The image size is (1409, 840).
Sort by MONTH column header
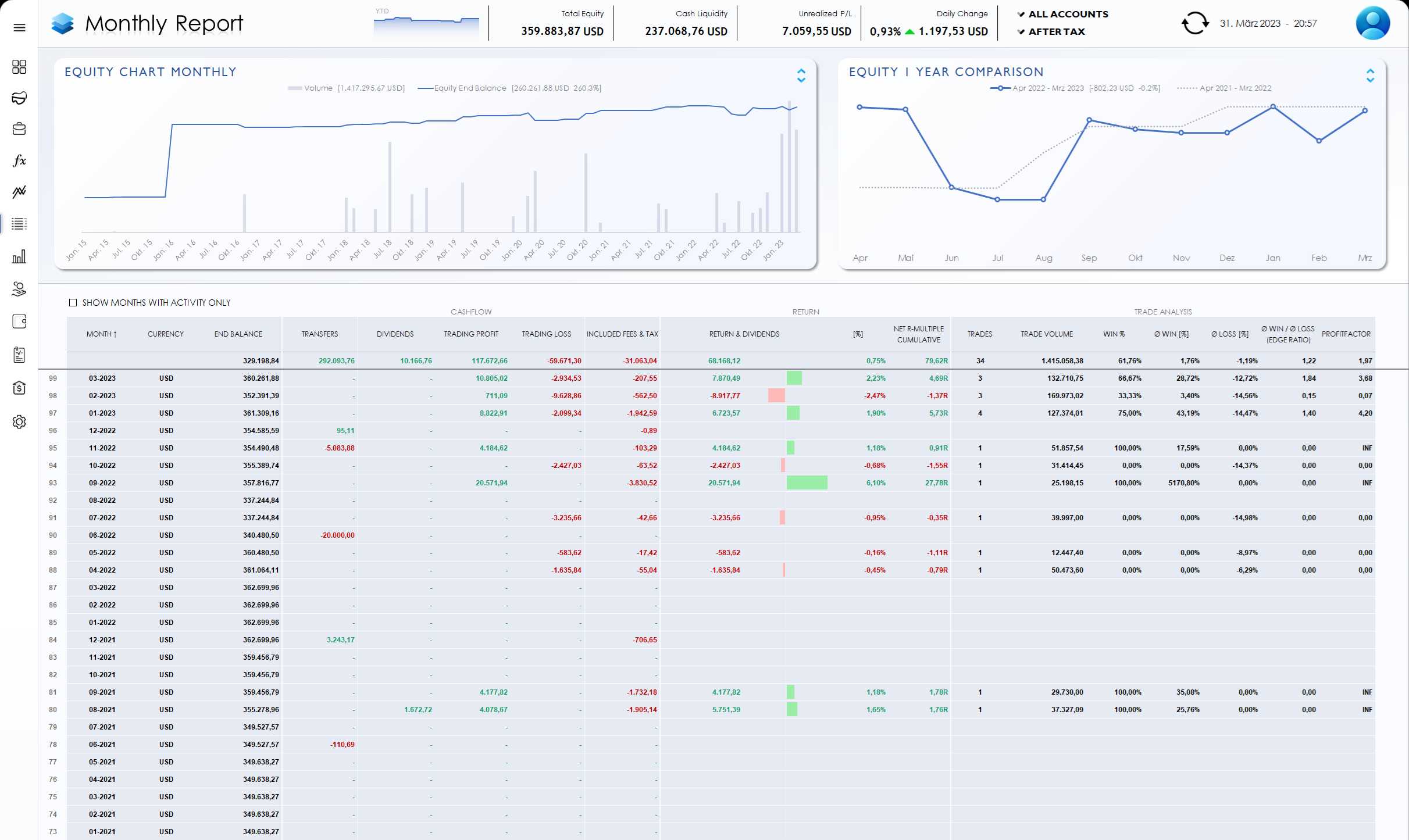click(x=102, y=334)
